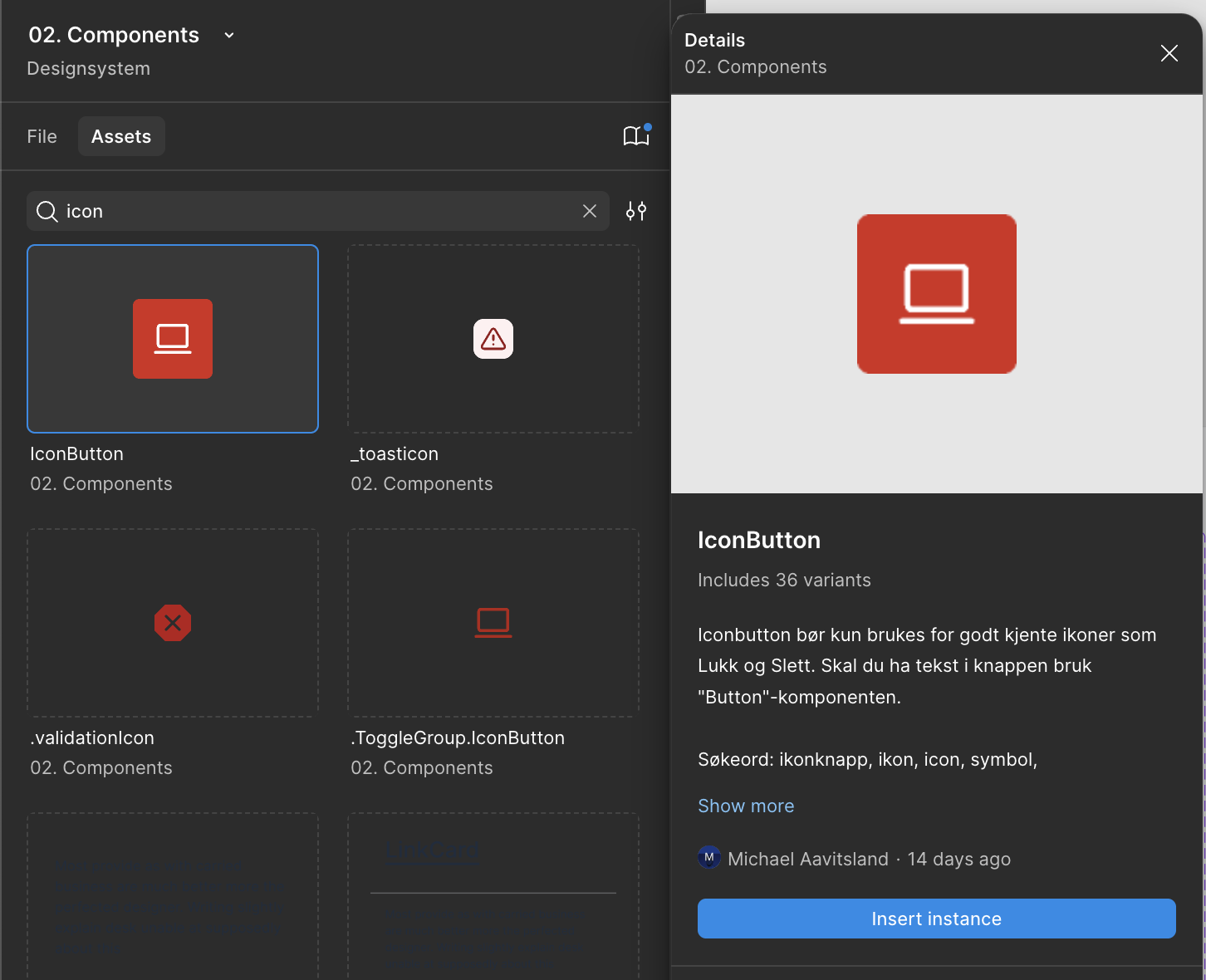Expand description with Show more

[746, 806]
